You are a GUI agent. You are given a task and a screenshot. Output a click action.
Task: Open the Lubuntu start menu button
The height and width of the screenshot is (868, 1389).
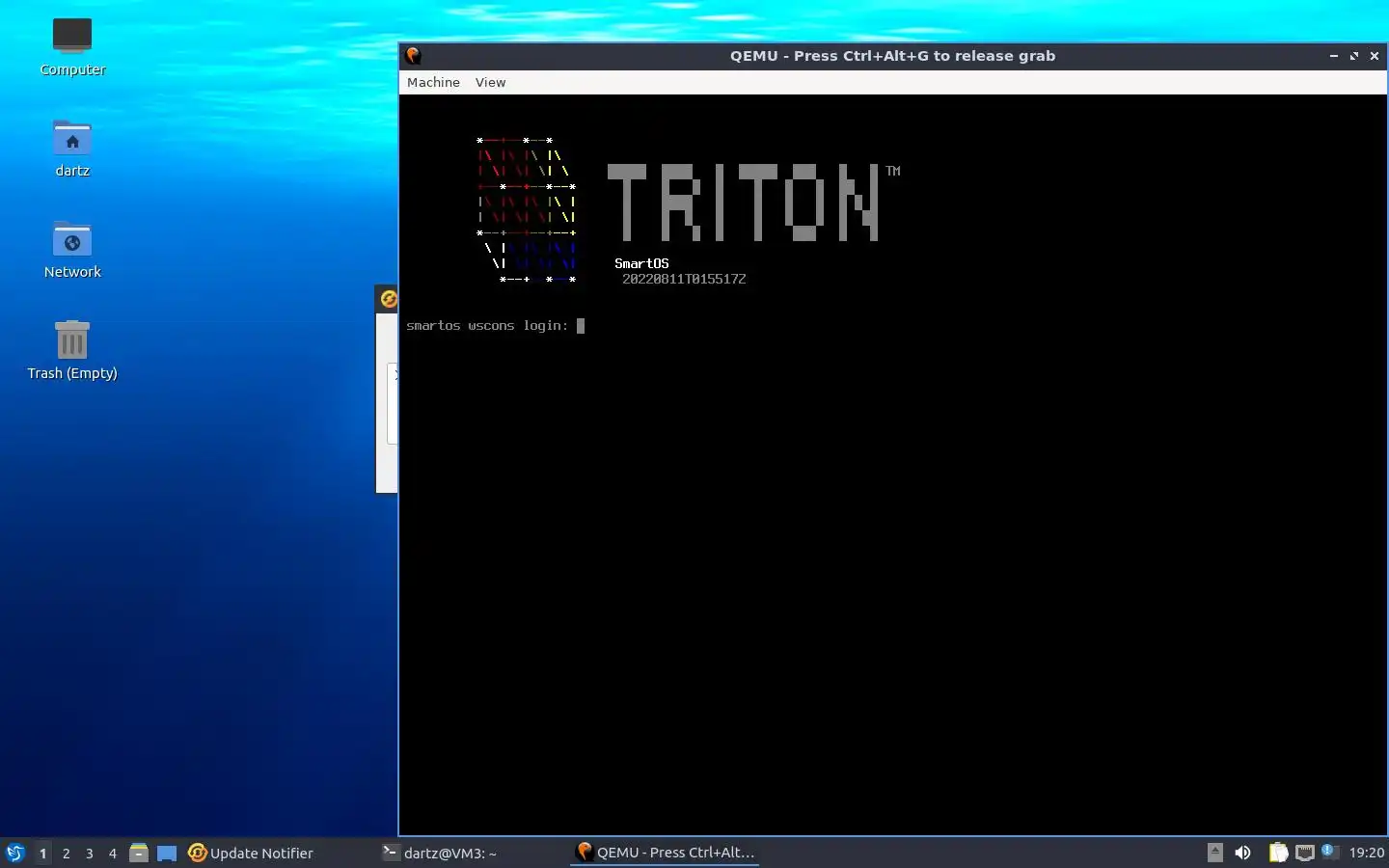[x=14, y=853]
